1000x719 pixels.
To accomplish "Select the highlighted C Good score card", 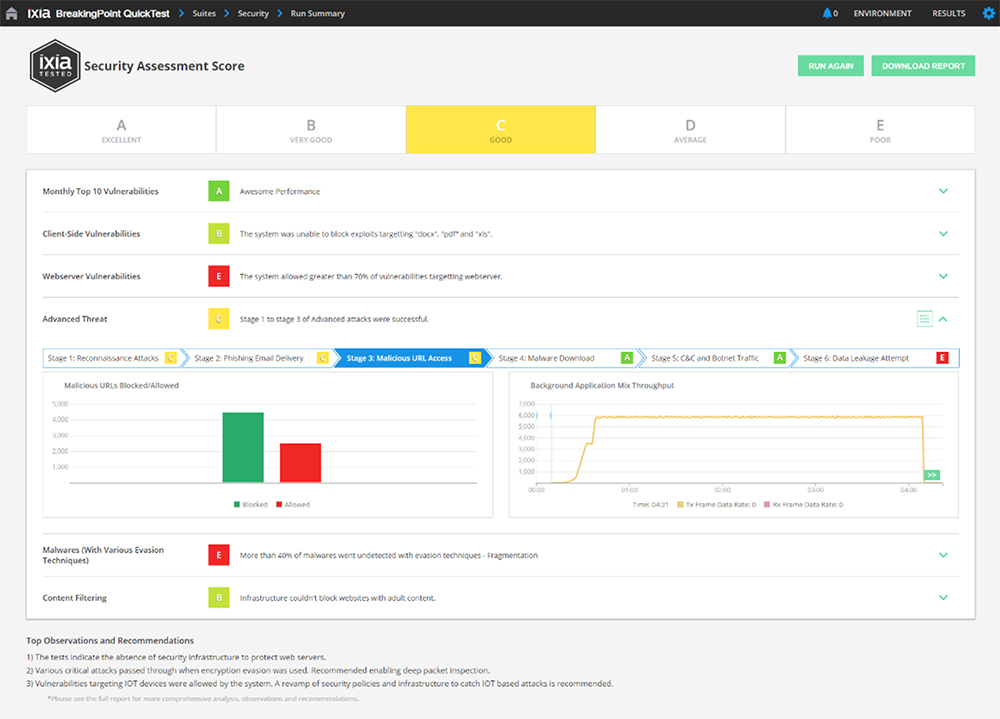I will pos(501,130).
